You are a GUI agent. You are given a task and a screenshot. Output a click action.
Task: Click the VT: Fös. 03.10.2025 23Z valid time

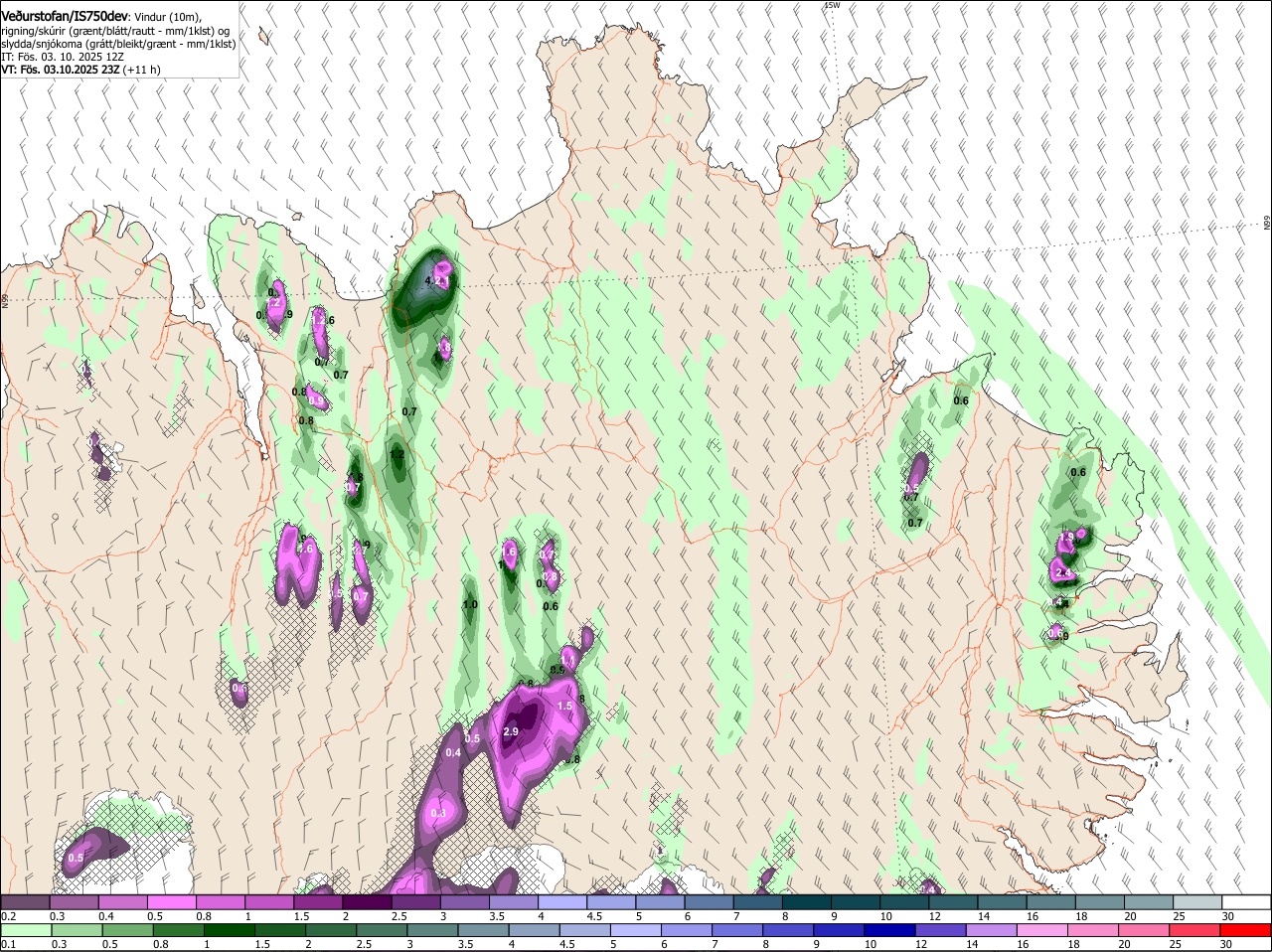(60, 70)
